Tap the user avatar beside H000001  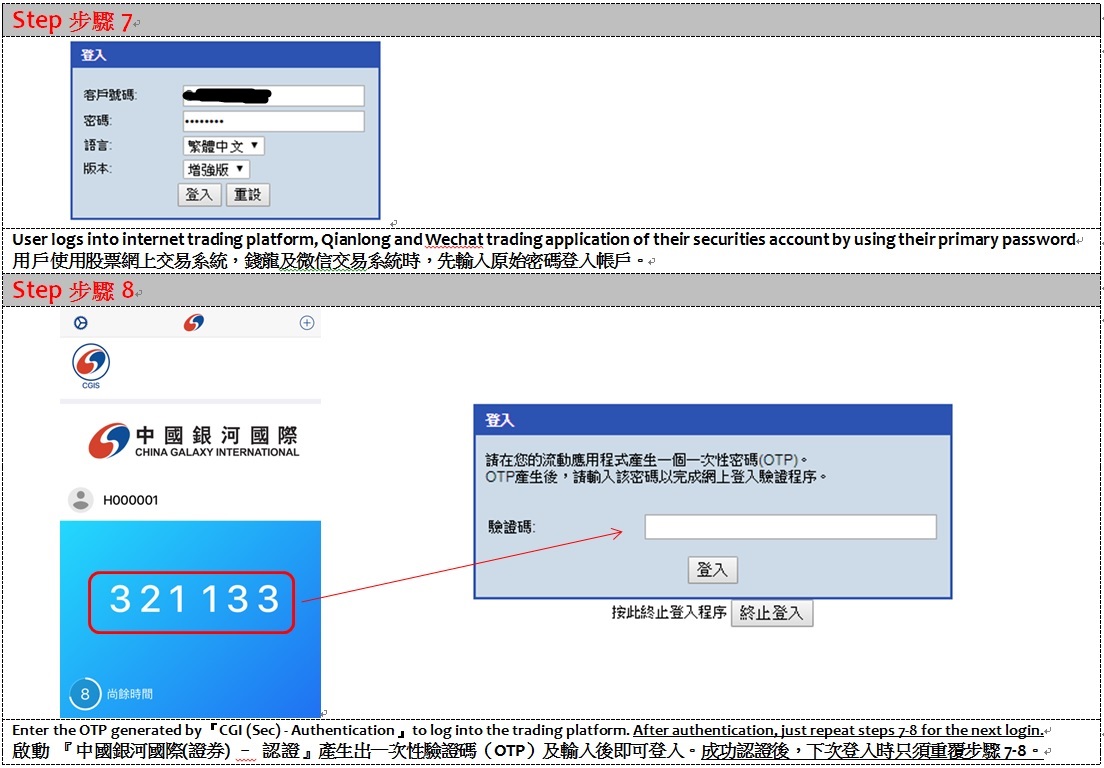point(81,500)
